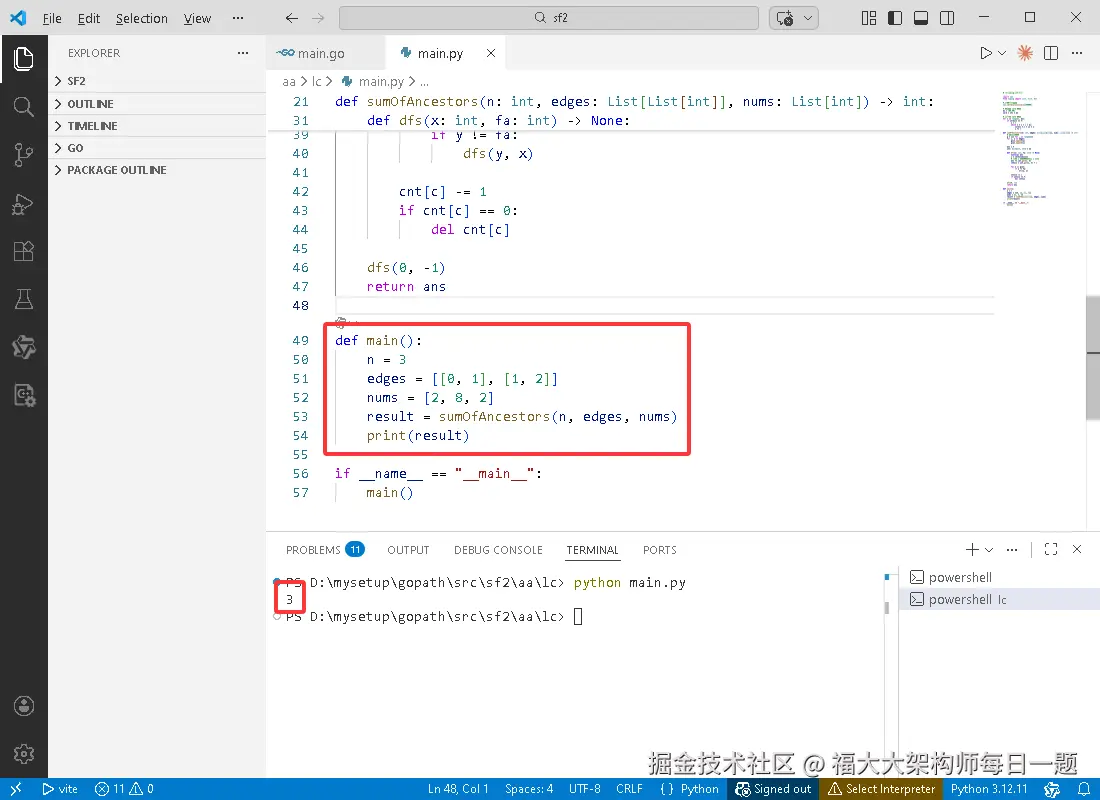The image size is (1100, 800).
Task: Click Signed out status item
Action: (x=774, y=789)
